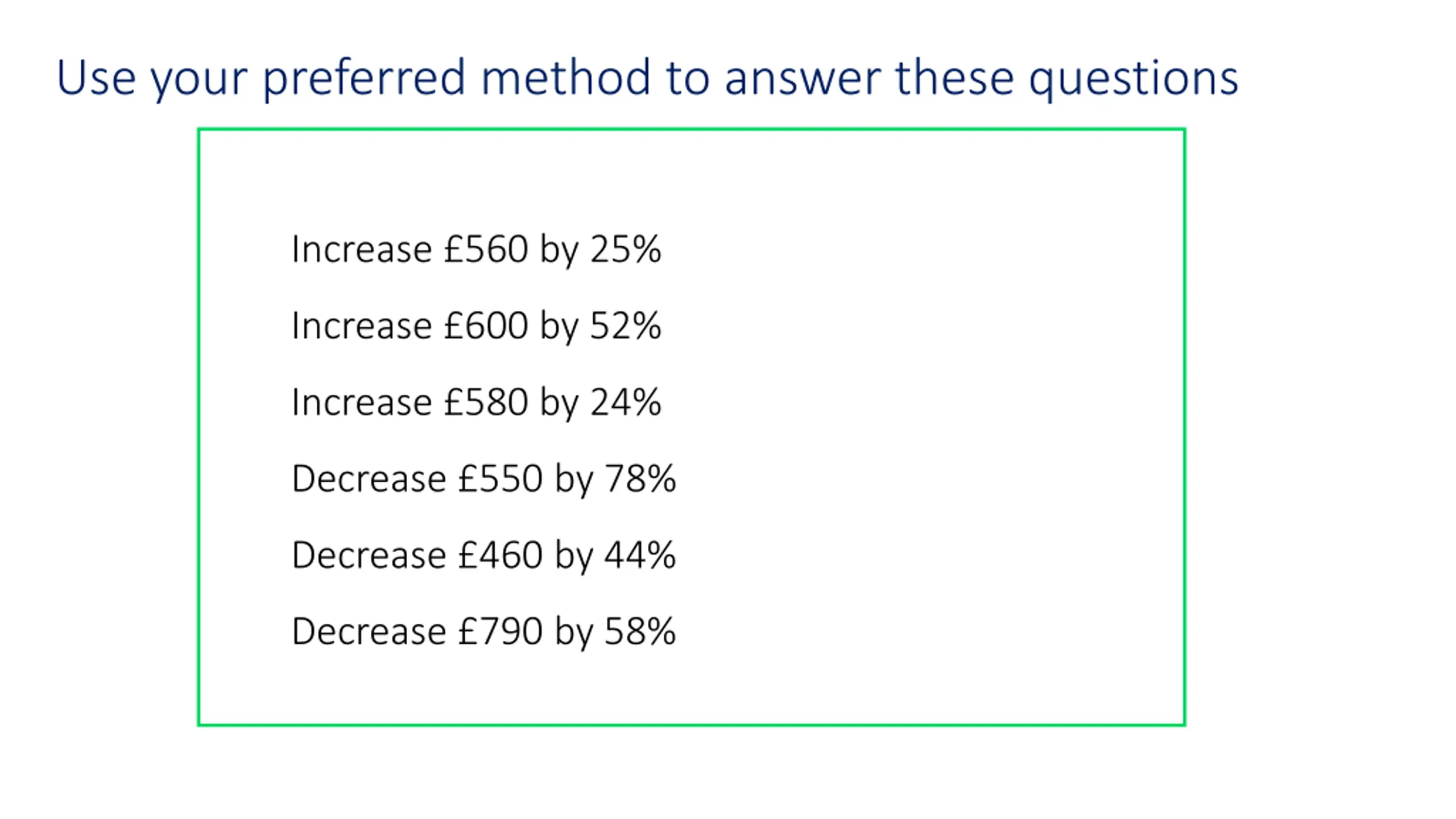Screen dimensions: 1456x819
Task: Select the line 'Increase £600 by 52%'
Action: coord(477,326)
